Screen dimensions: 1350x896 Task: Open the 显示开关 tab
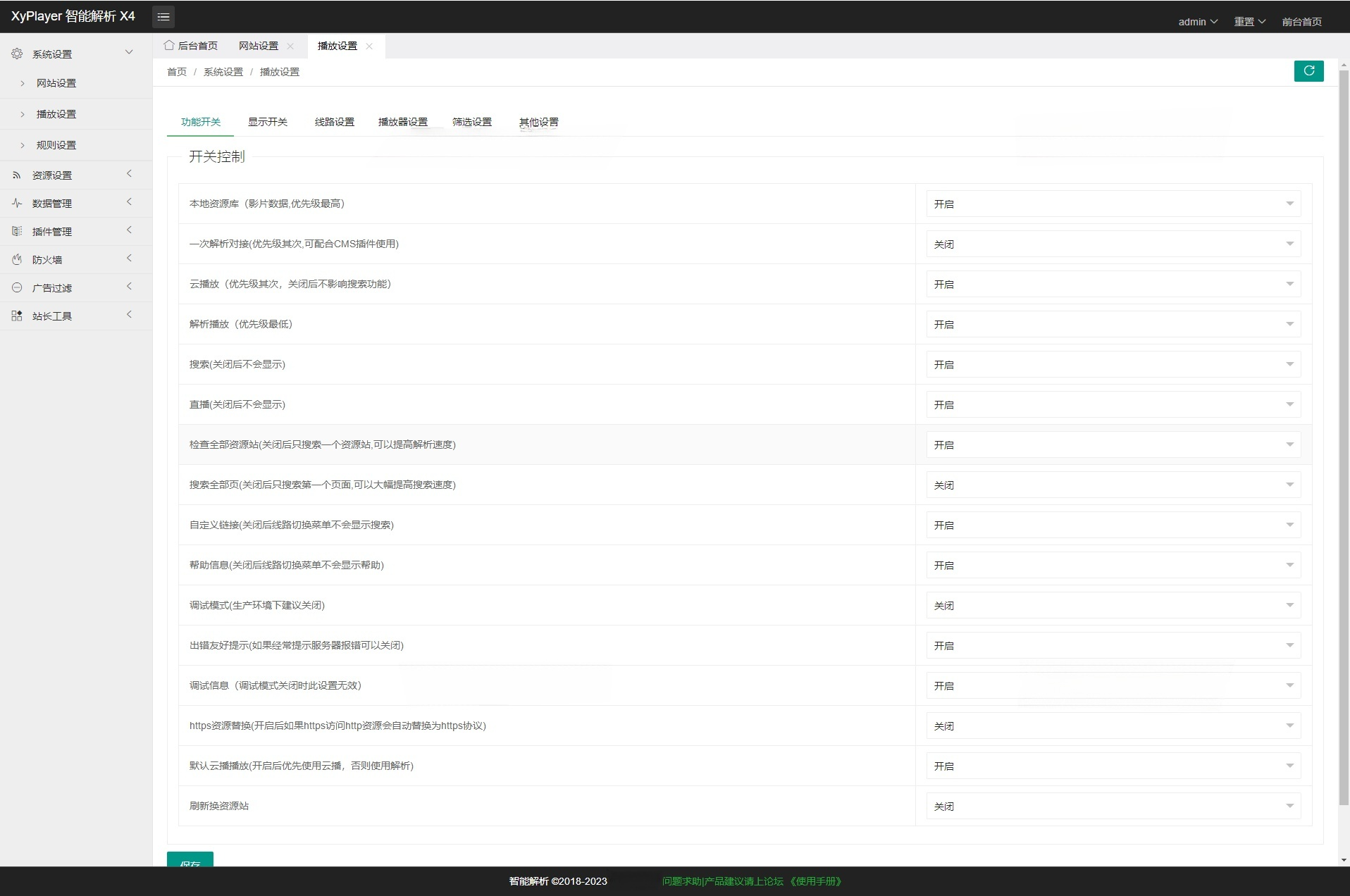click(267, 121)
